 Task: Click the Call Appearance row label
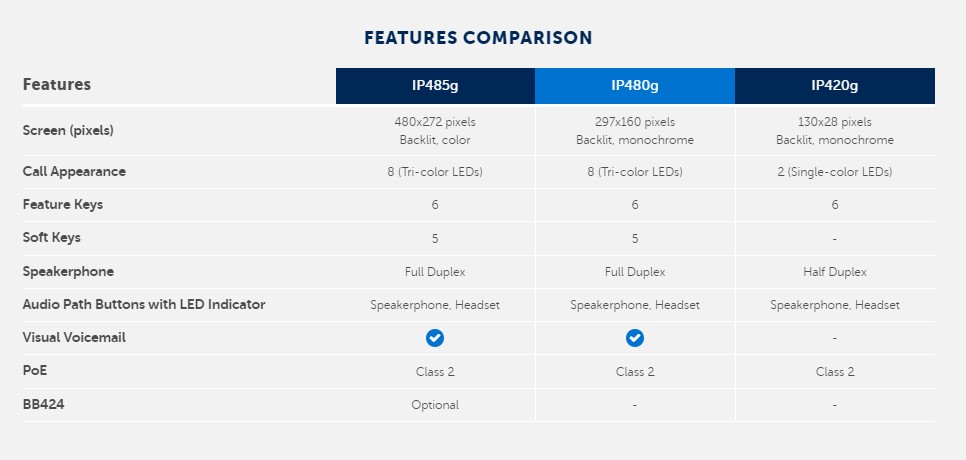pos(74,171)
